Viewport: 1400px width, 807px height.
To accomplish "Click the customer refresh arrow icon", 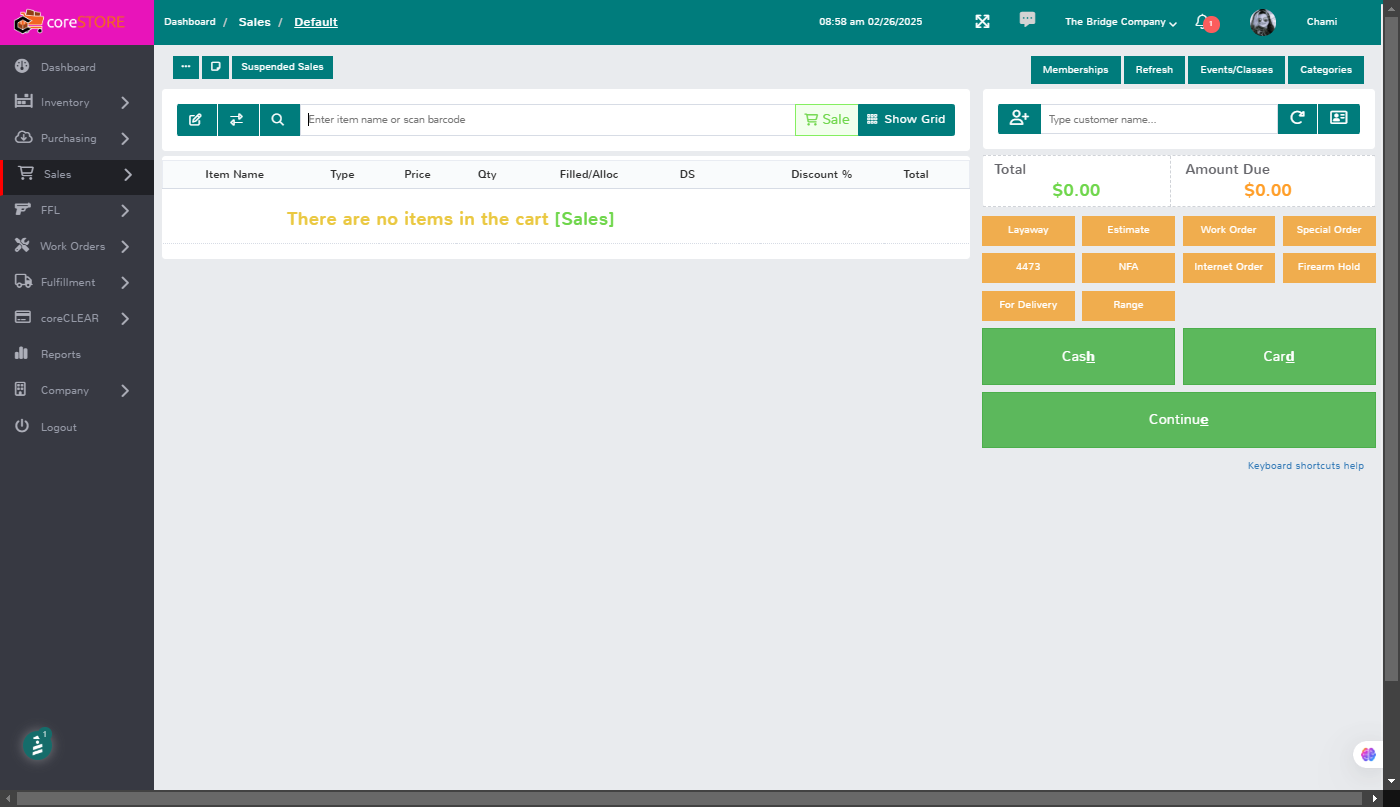I will click(1297, 118).
